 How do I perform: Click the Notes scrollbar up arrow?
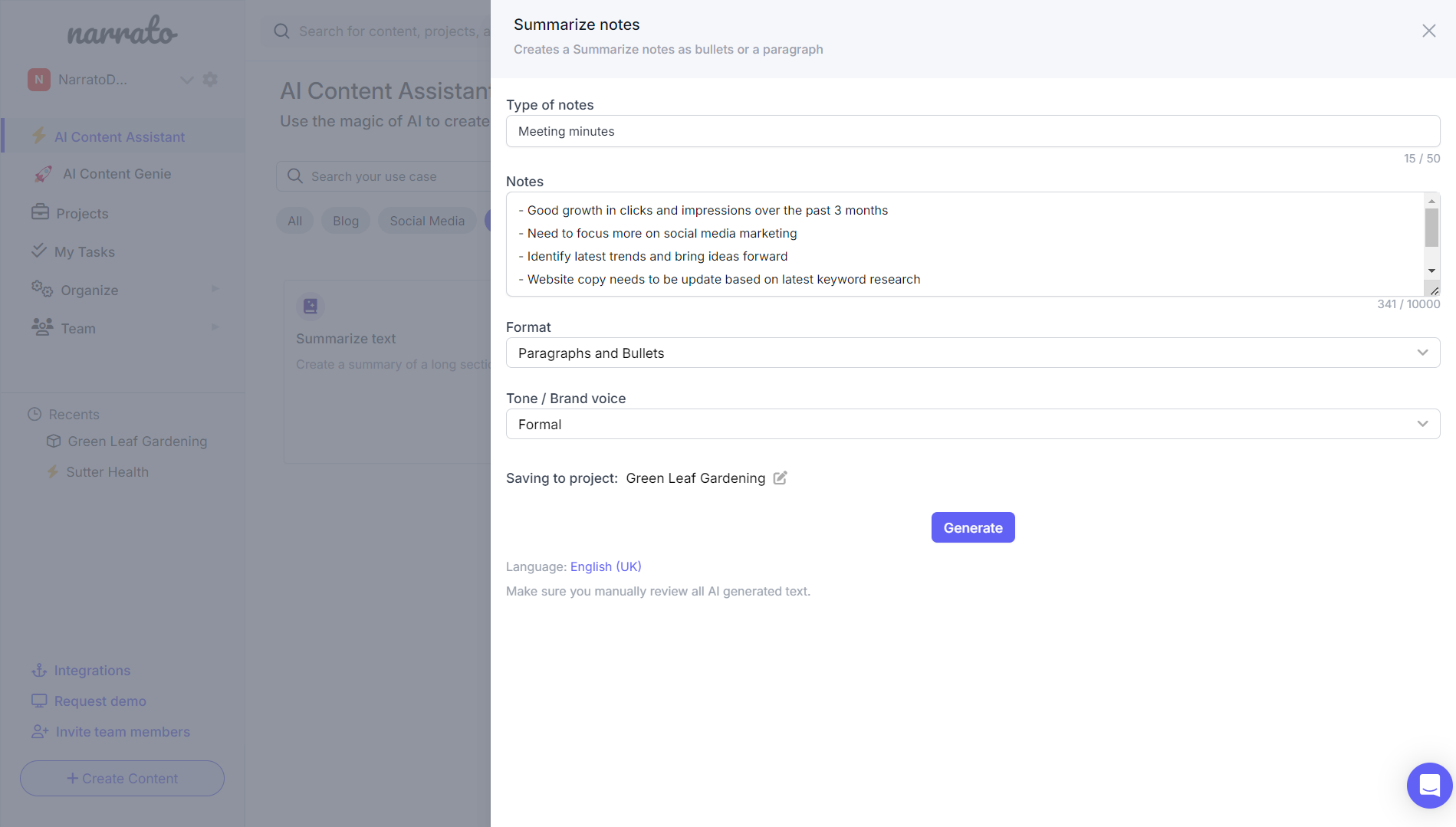pyautogui.click(x=1431, y=201)
